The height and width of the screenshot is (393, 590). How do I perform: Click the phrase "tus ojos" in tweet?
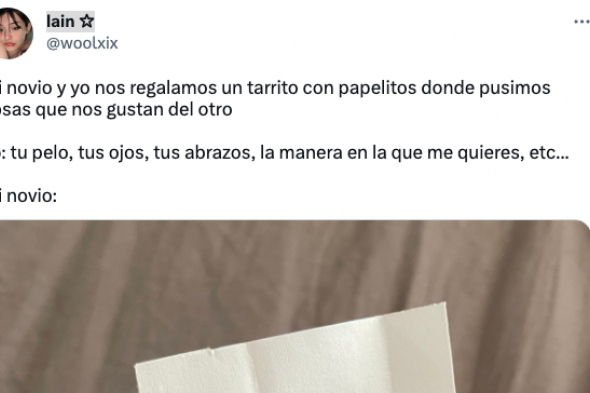tap(114, 153)
